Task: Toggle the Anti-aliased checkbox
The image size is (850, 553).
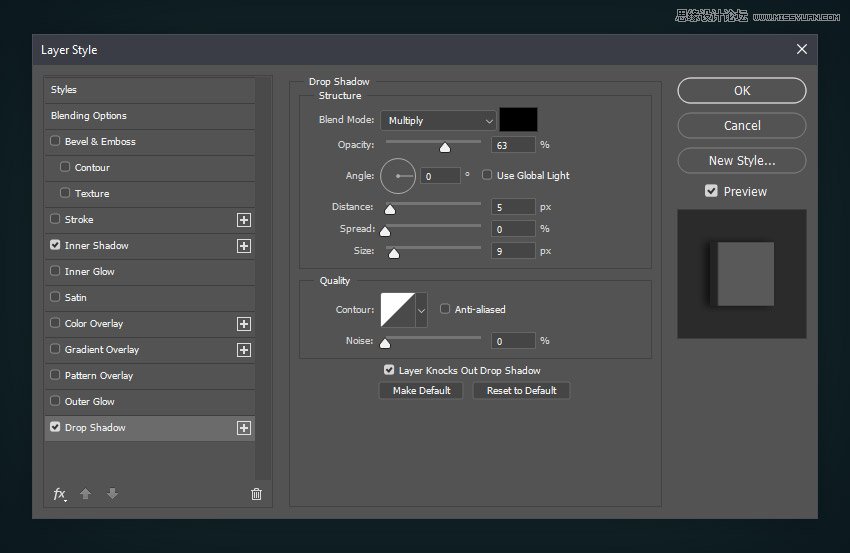Action: tap(445, 310)
